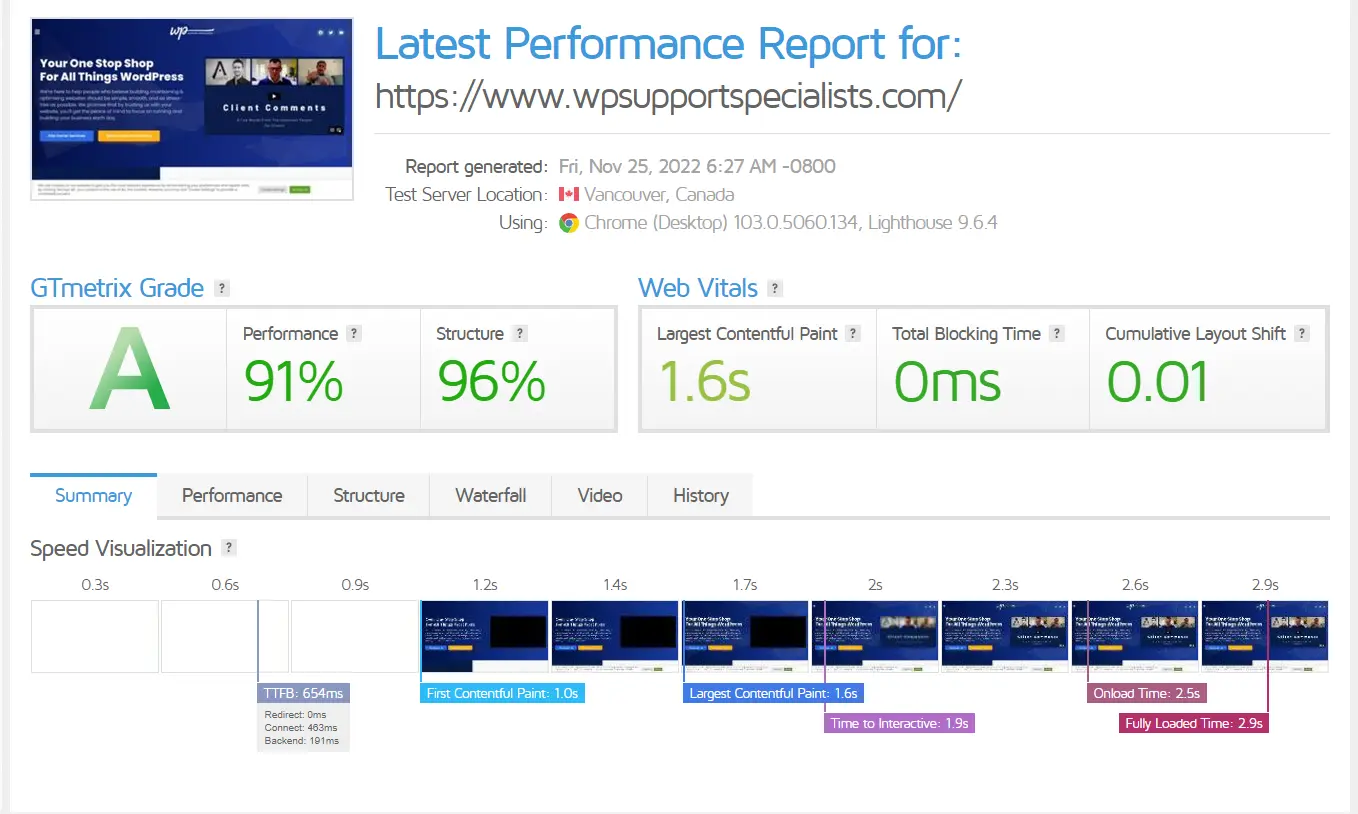
Task: Open the Video tab
Action: pyautogui.click(x=600, y=496)
